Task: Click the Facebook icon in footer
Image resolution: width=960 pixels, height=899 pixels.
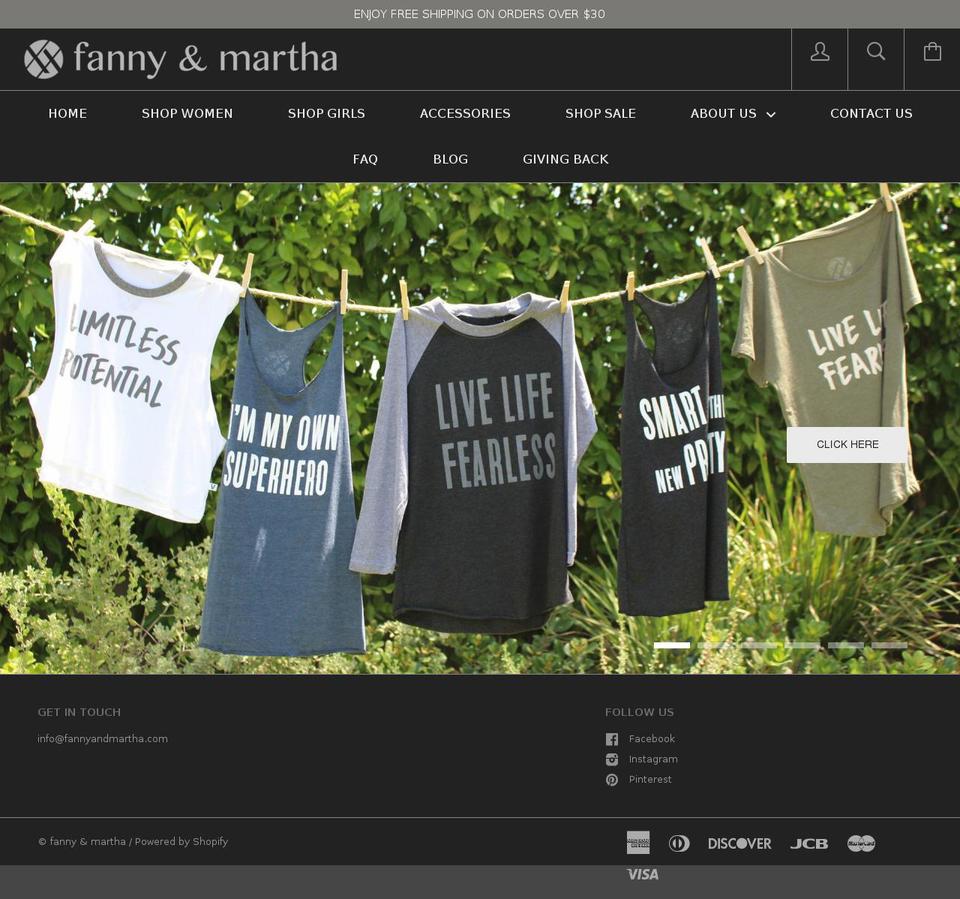Action: click(612, 739)
